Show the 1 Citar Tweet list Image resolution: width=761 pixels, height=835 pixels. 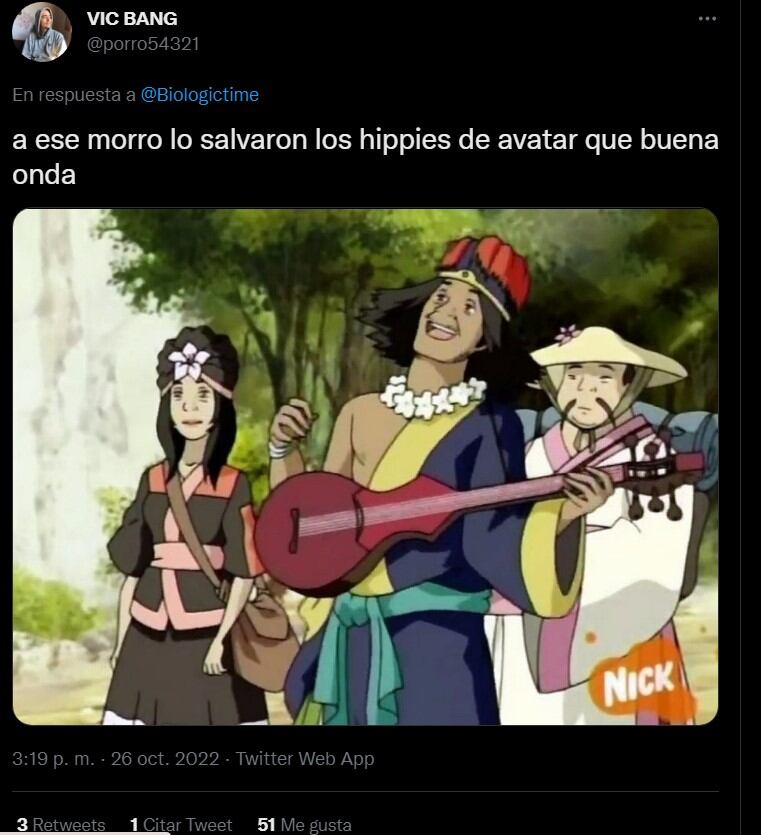(x=181, y=824)
